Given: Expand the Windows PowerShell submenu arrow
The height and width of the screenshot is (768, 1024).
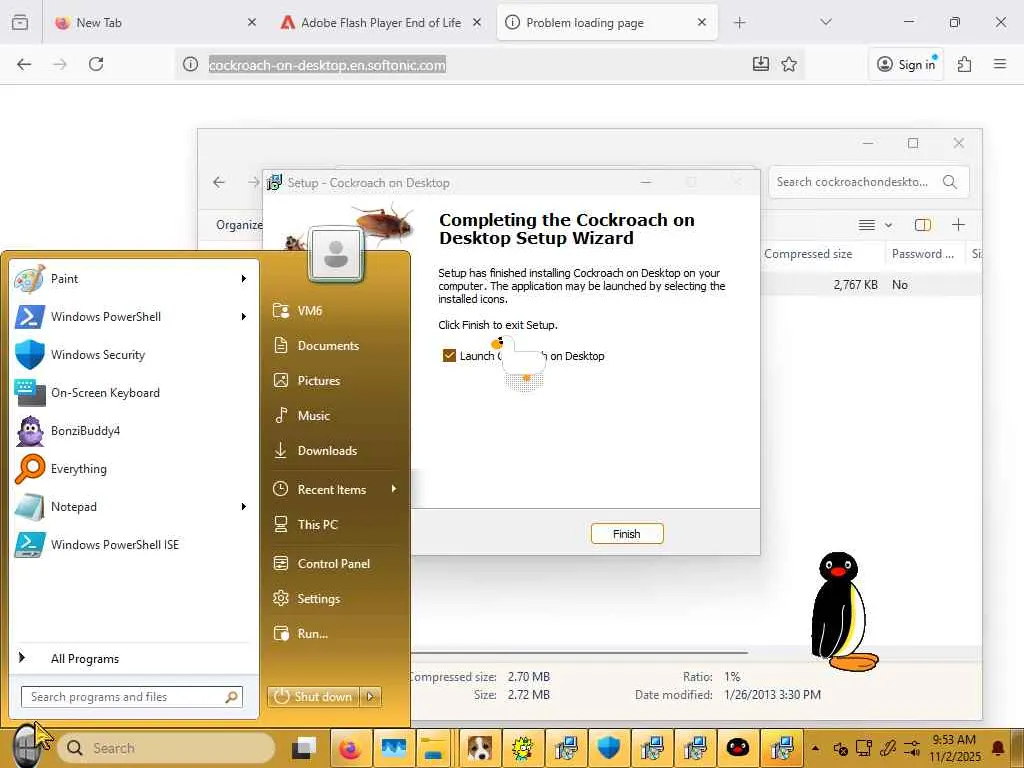Looking at the screenshot, I should point(244,317).
